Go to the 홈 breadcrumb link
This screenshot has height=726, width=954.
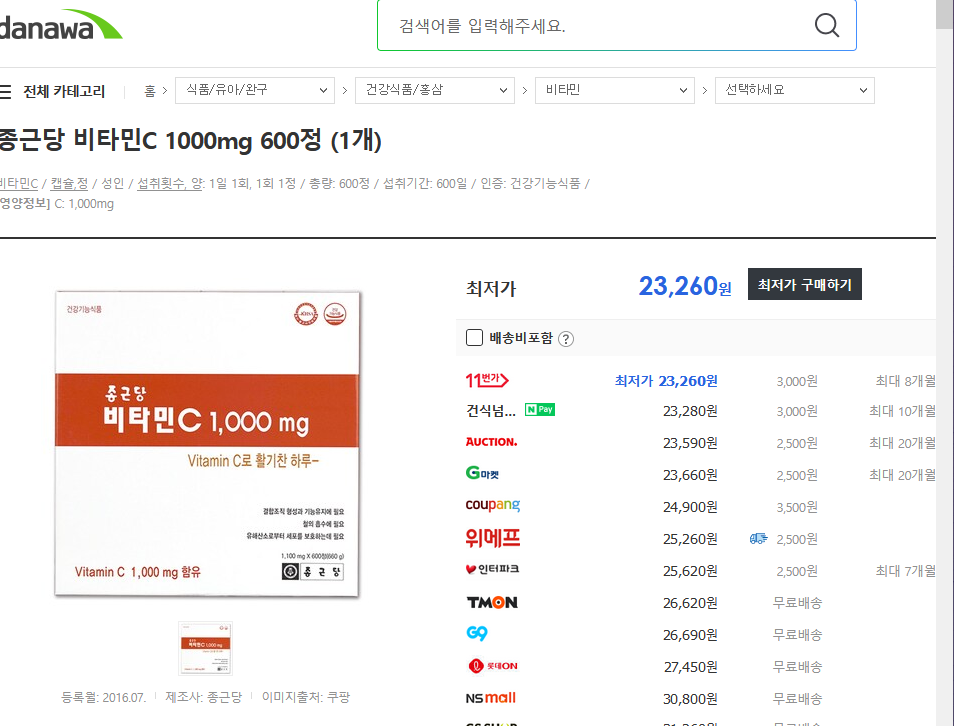150,91
